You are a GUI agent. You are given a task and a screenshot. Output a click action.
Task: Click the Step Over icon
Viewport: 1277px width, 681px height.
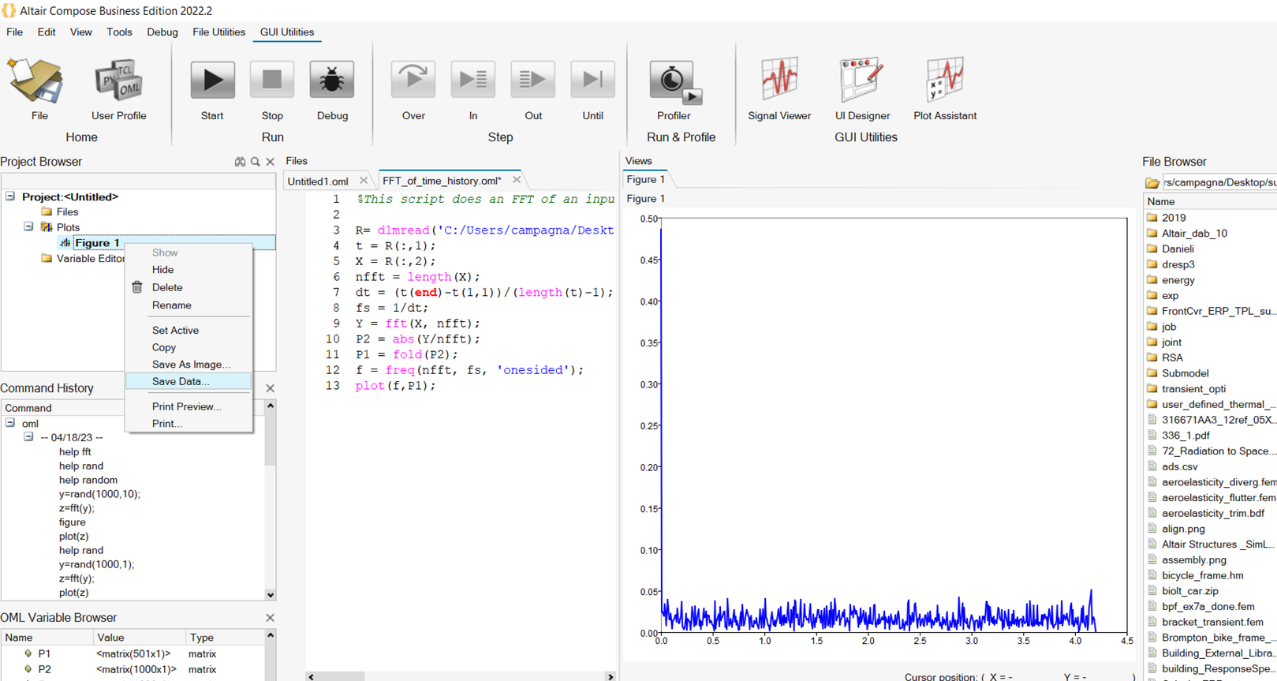click(413, 80)
